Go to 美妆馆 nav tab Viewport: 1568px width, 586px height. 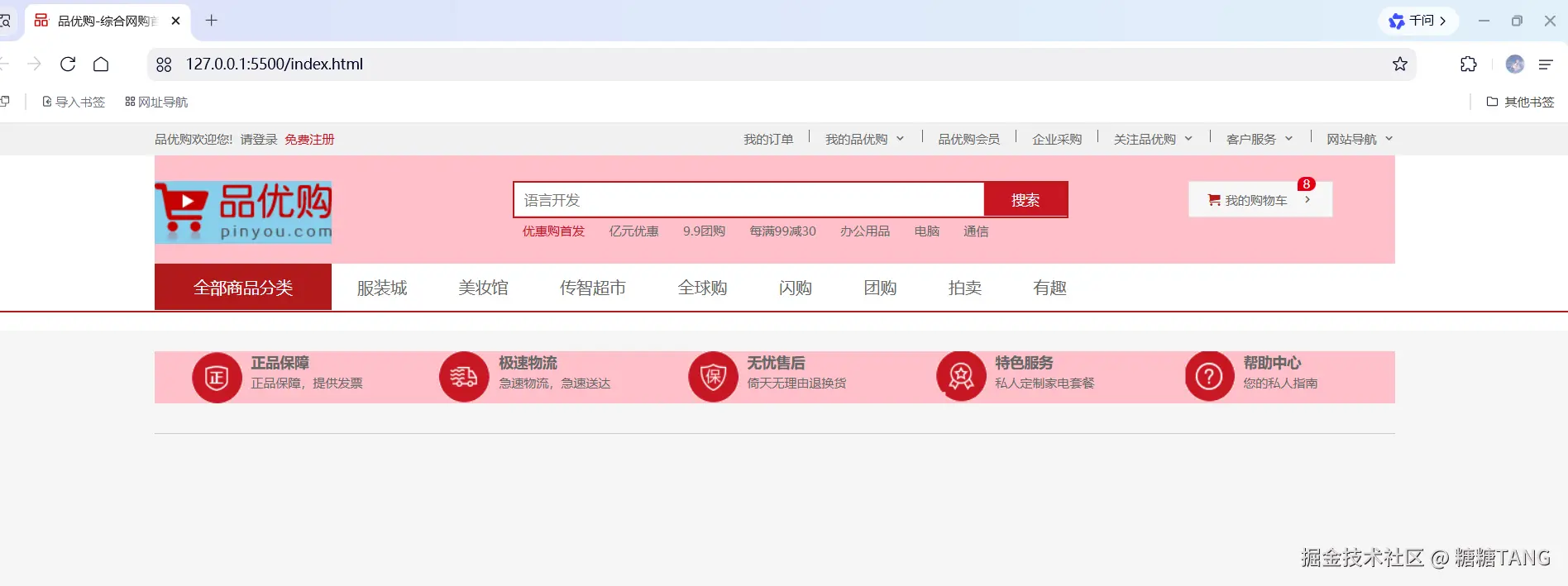click(x=484, y=288)
